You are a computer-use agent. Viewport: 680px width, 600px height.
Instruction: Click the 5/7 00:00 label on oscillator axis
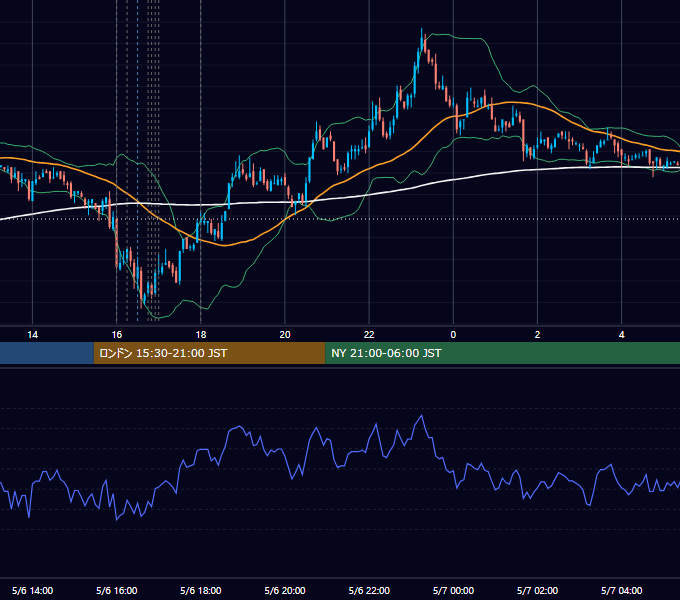(453, 590)
